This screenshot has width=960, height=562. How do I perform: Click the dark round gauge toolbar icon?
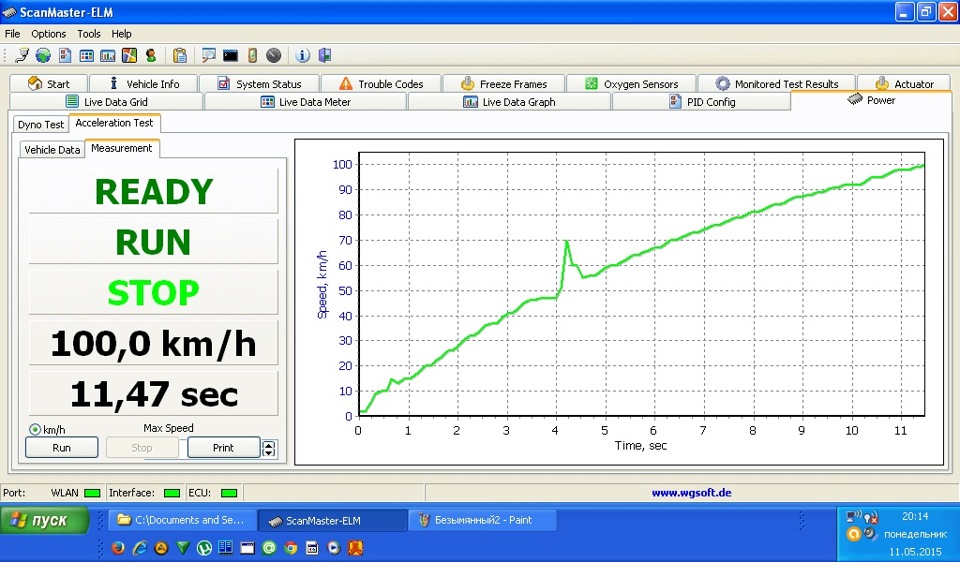tap(274, 56)
